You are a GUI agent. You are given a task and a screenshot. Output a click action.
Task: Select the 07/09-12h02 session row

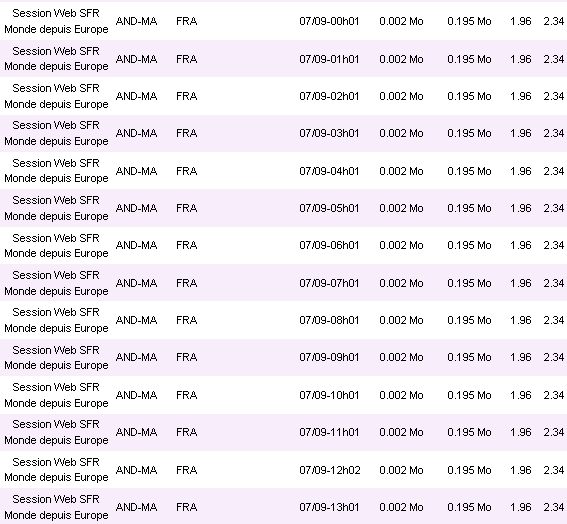(284, 470)
